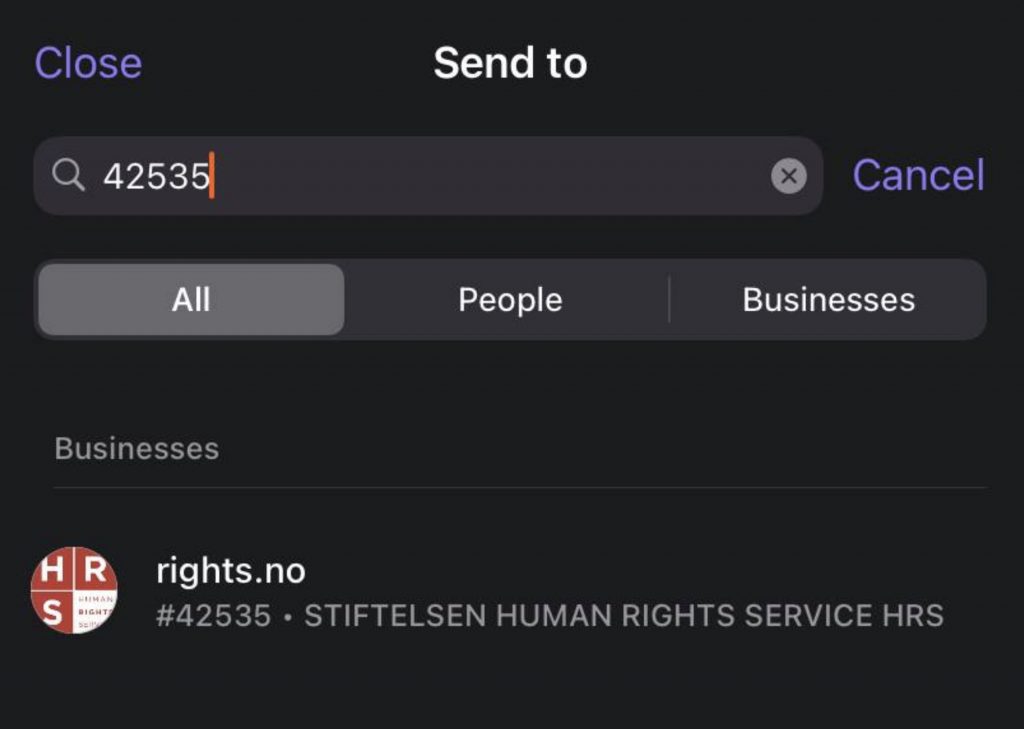This screenshot has width=1024, height=729.
Task: Focus the search input field
Action: [x=480, y=177]
